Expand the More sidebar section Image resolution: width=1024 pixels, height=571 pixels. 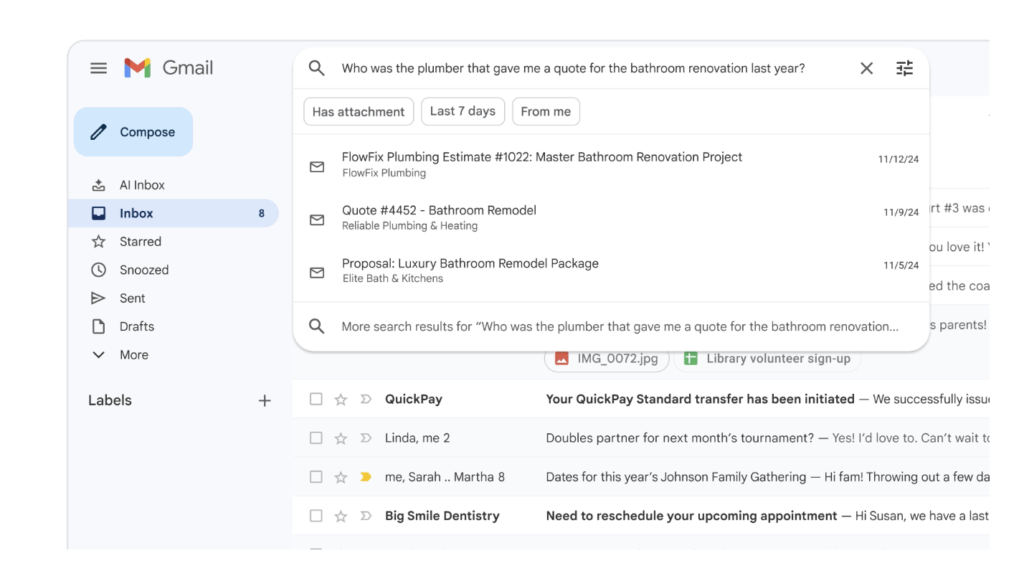click(x=173, y=355)
